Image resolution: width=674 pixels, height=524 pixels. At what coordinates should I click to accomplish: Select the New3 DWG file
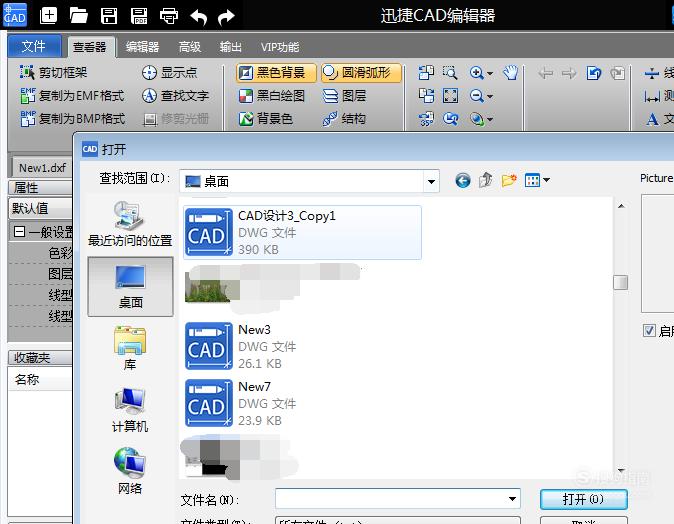241,346
